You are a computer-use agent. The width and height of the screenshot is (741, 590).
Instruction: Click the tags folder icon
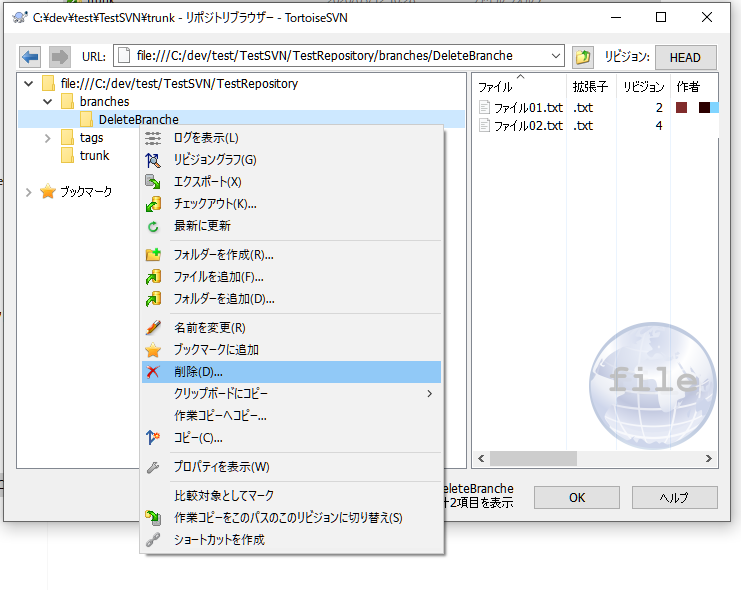pos(68,138)
